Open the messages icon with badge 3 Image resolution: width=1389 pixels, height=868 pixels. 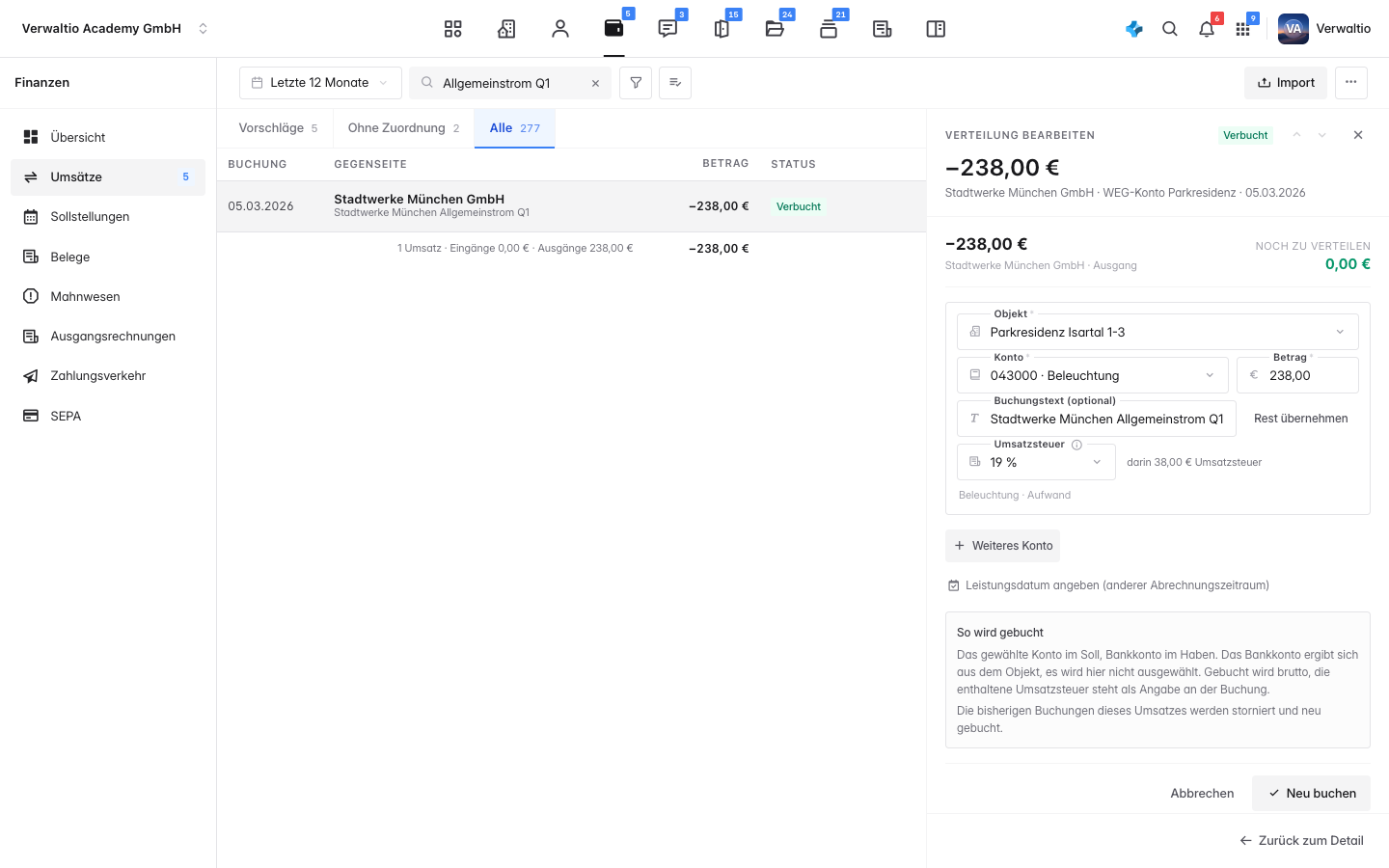667,29
